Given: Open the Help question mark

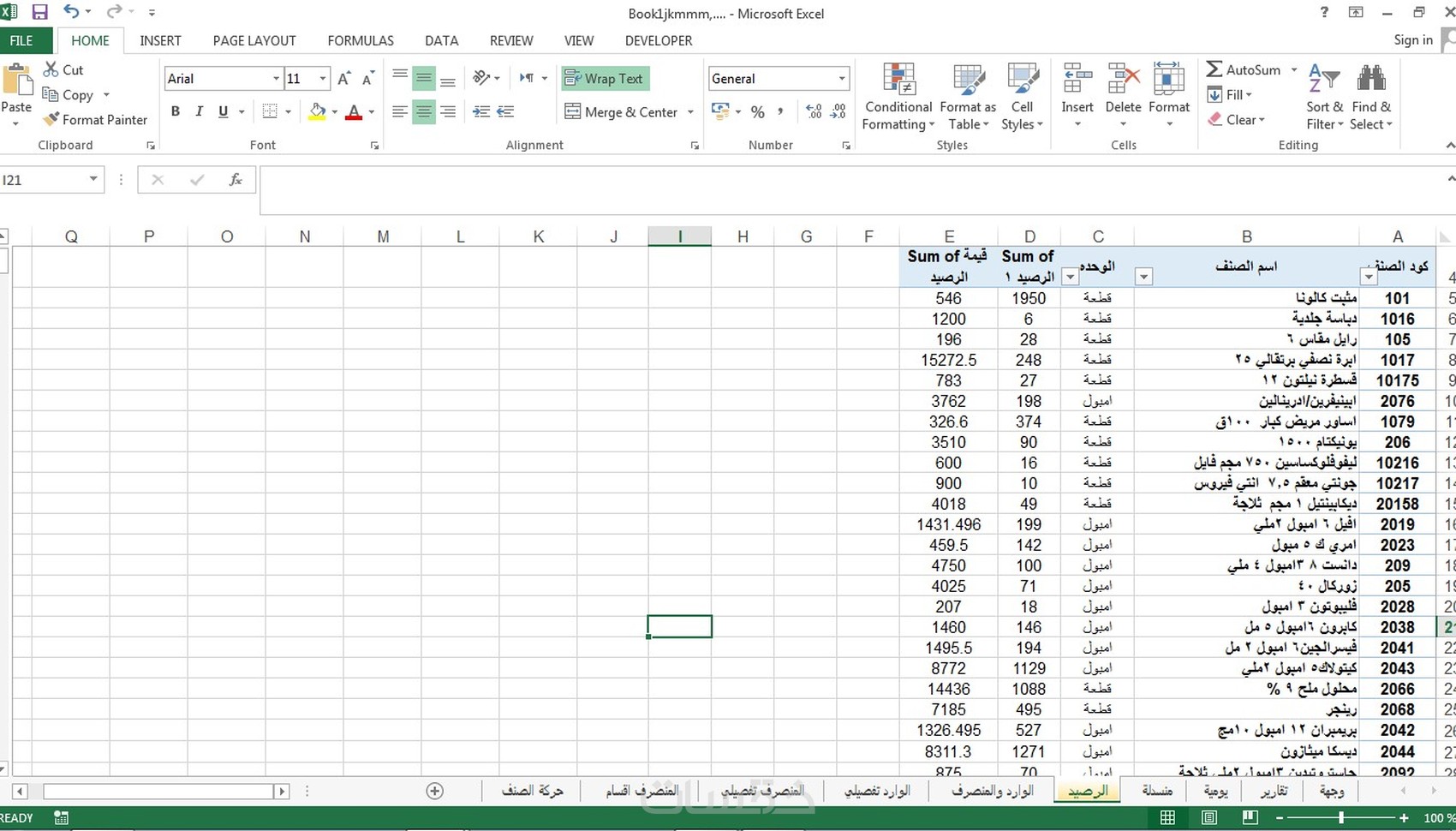Looking at the screenshot, I should pos(1324,12).
